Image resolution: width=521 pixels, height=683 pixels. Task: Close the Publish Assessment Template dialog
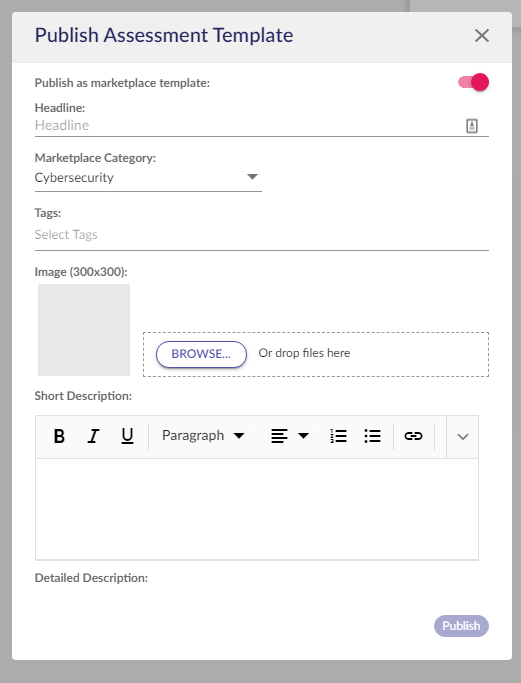click(482, 36)
